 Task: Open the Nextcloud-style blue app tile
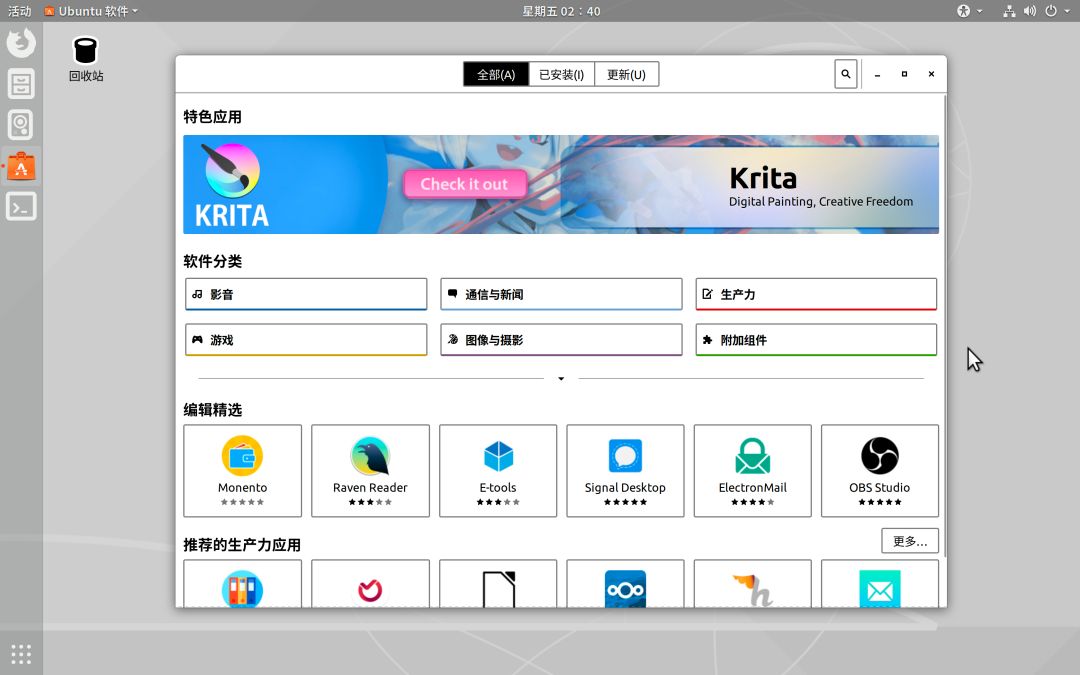click(x=625, y=583)
